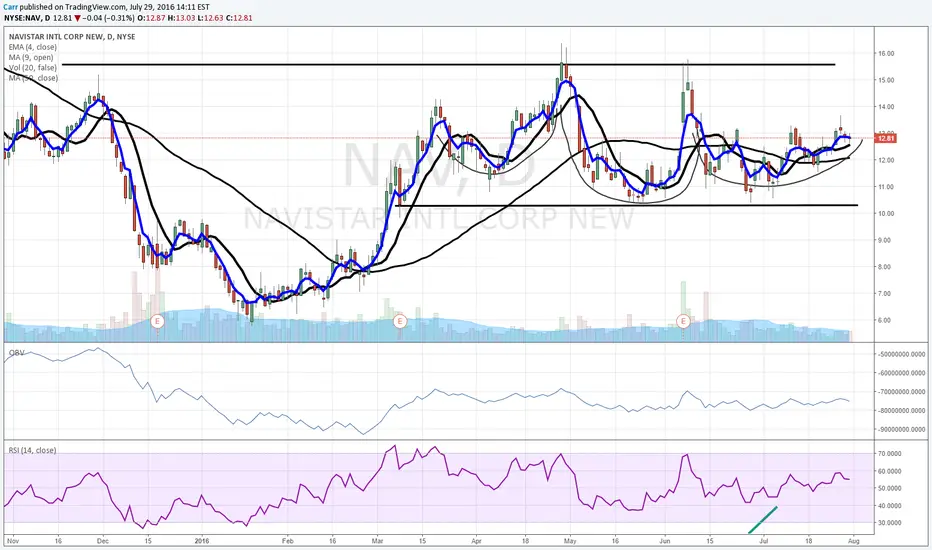The height and width of the screenshot is (550, 932).
Task: Click the 10.00 price axis label
Action: coord(886,213)
